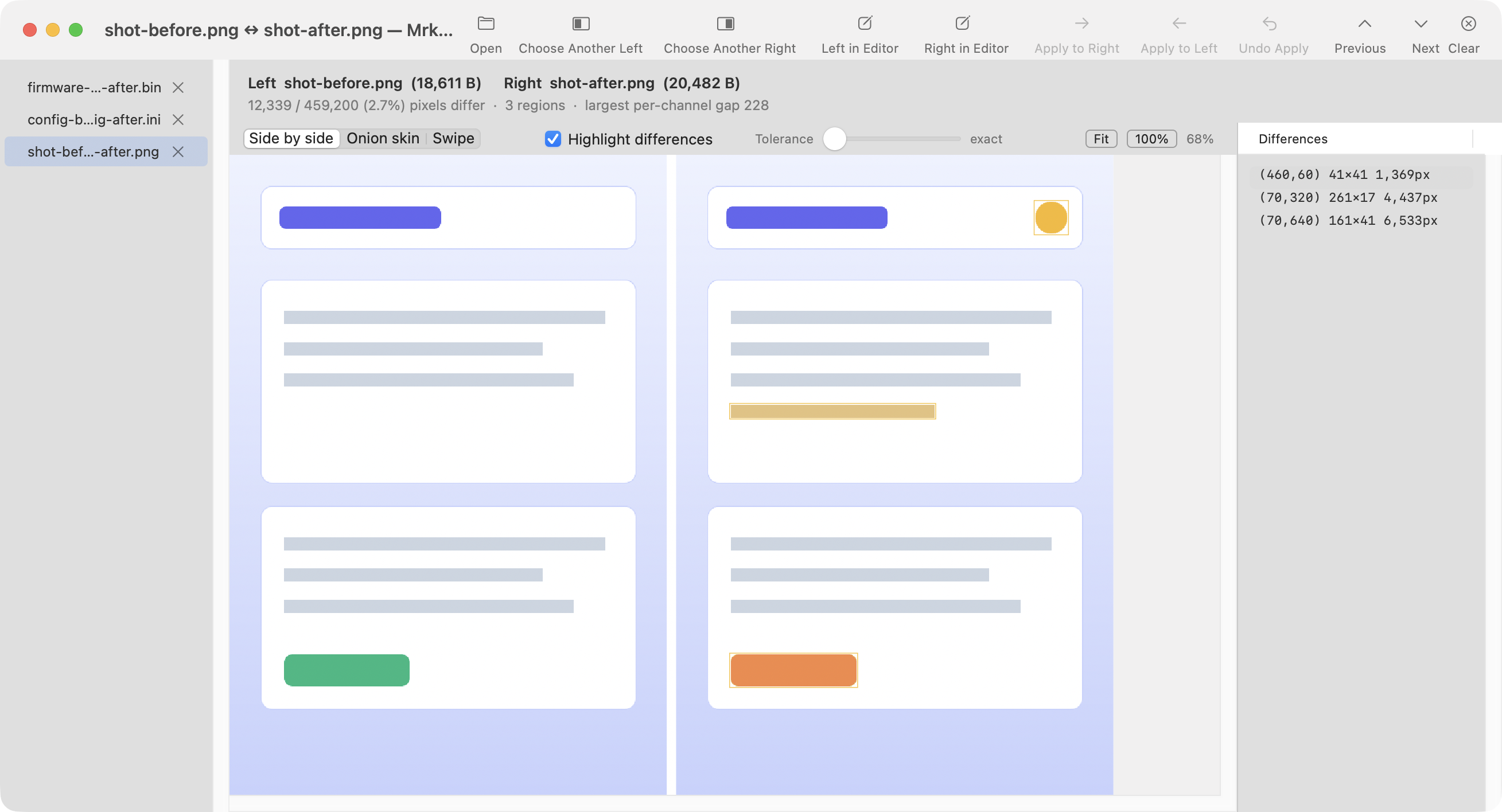Apply to Left arrow
The height and width of the screenshot is (812, 1502).
pos(1179,24)
